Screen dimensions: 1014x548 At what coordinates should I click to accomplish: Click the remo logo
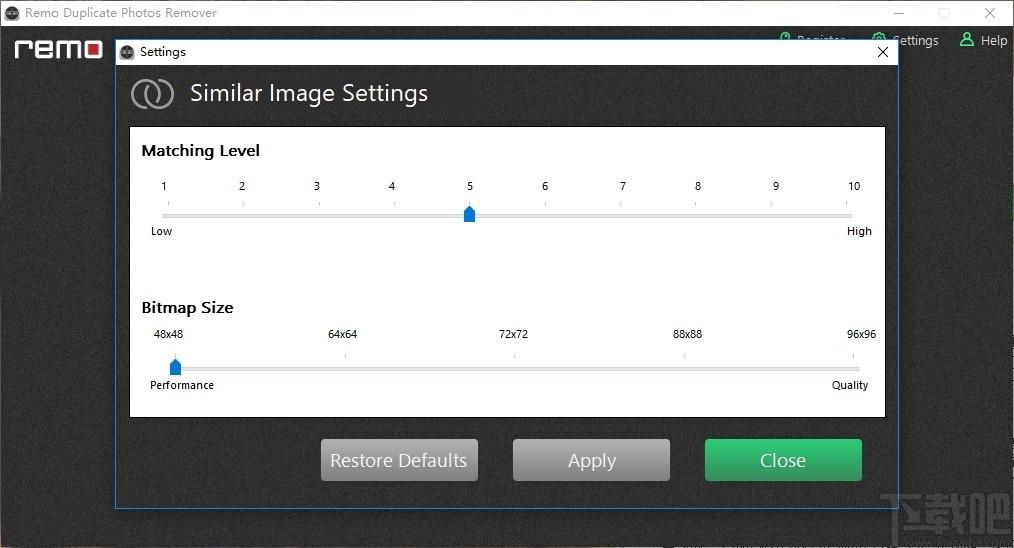58,49
